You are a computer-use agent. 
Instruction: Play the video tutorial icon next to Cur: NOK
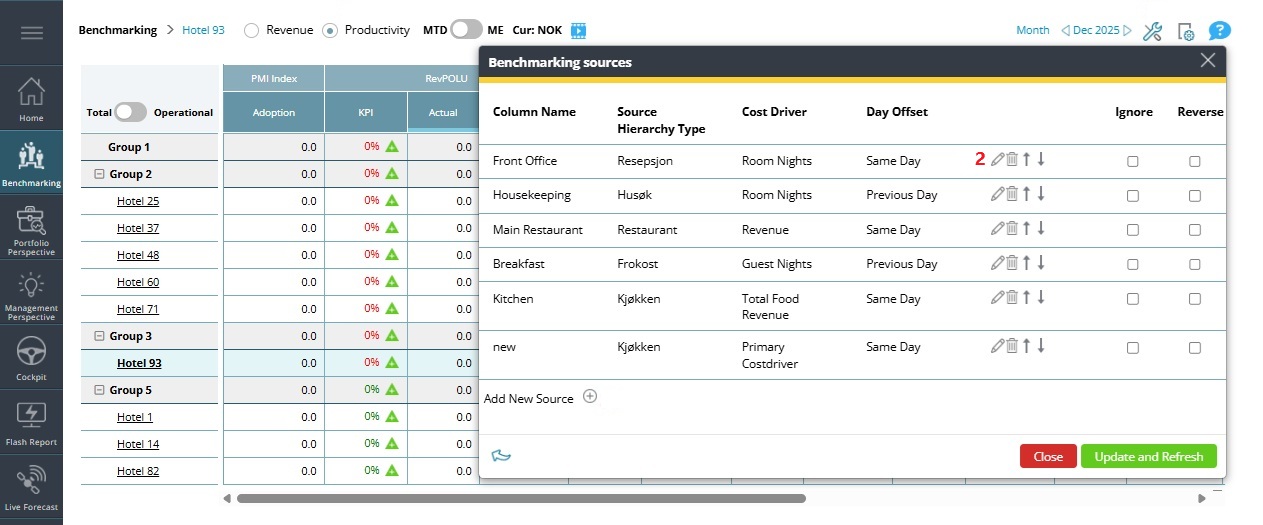578,31
